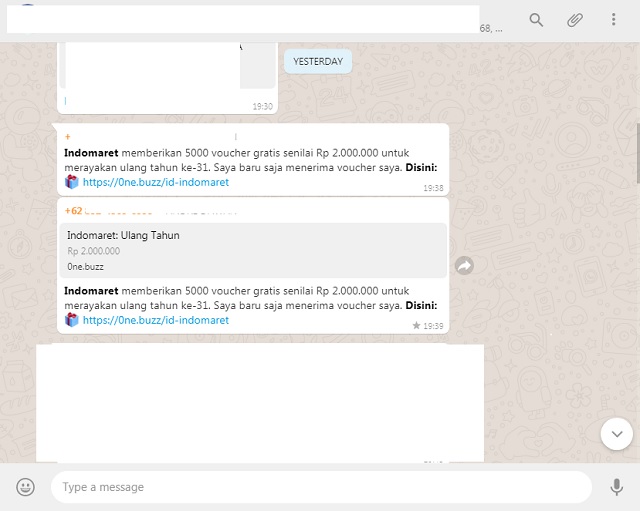Open the three-dot chat menu
This screenshot has width=640, height=511.
(x=613, y=20)
